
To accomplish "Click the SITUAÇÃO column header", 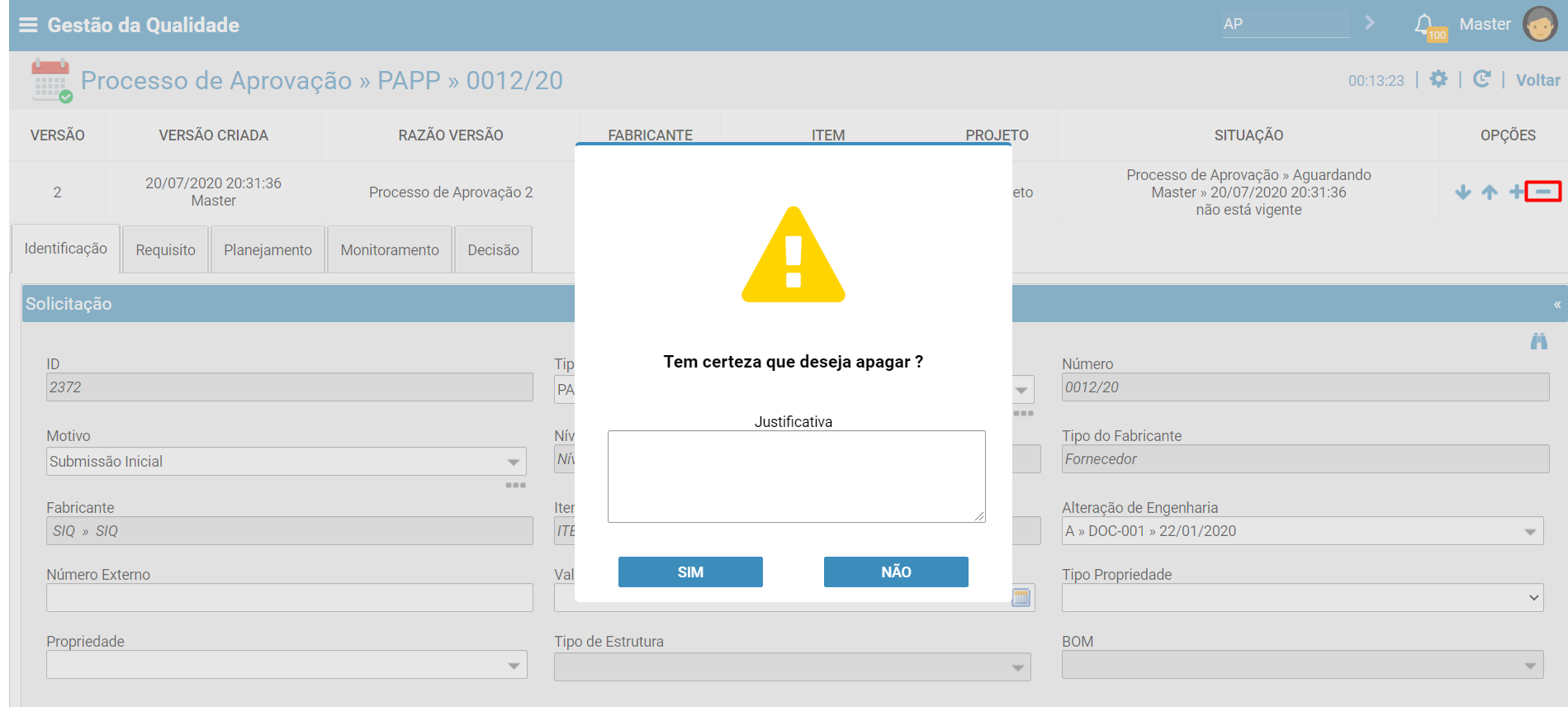I will click(1248, 135).
